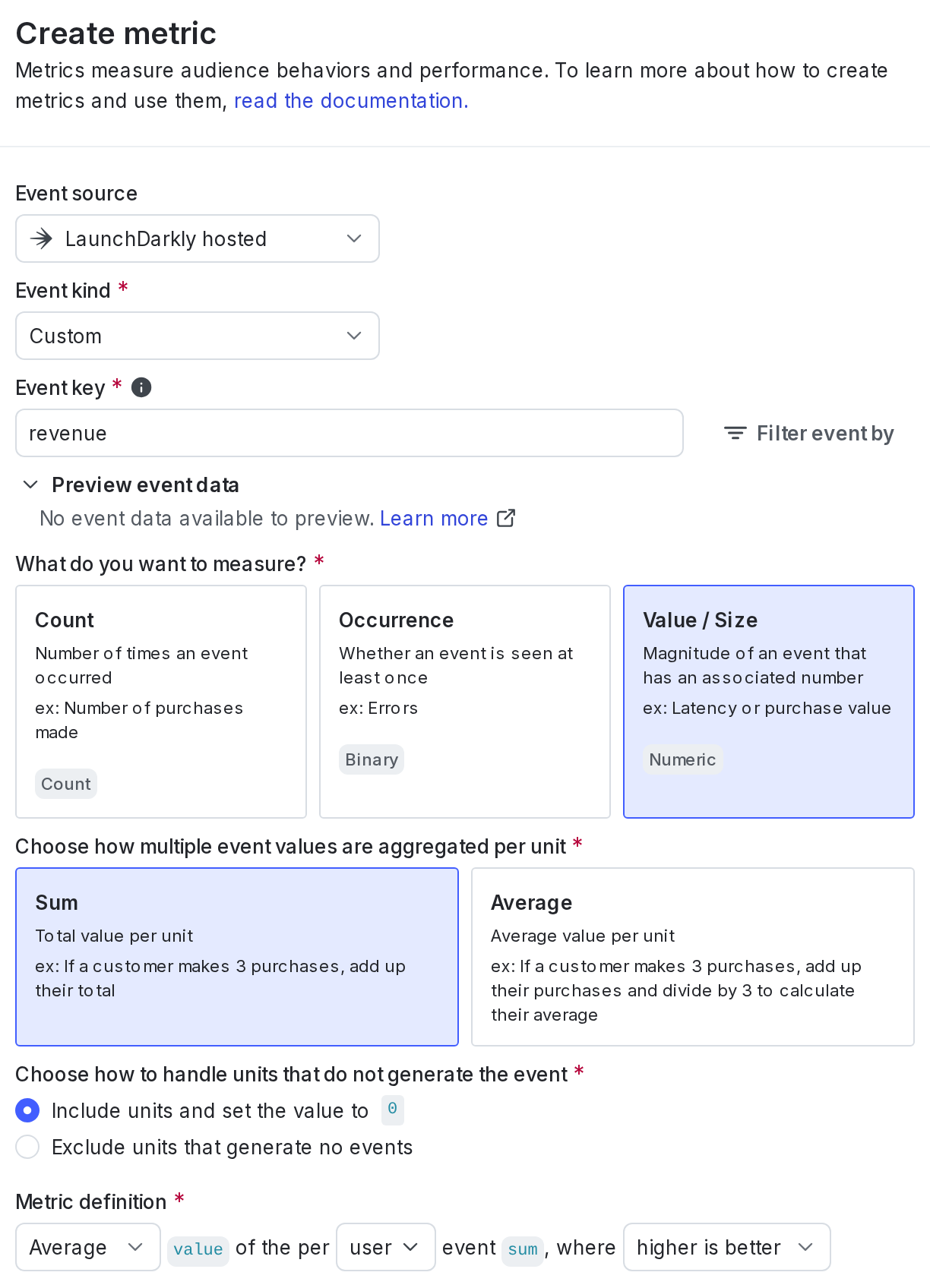The width and height of the screenshot is (930, 1288).
Task: Click the Event key info icon
Action: pyautogui.click(x=141, y=387)
